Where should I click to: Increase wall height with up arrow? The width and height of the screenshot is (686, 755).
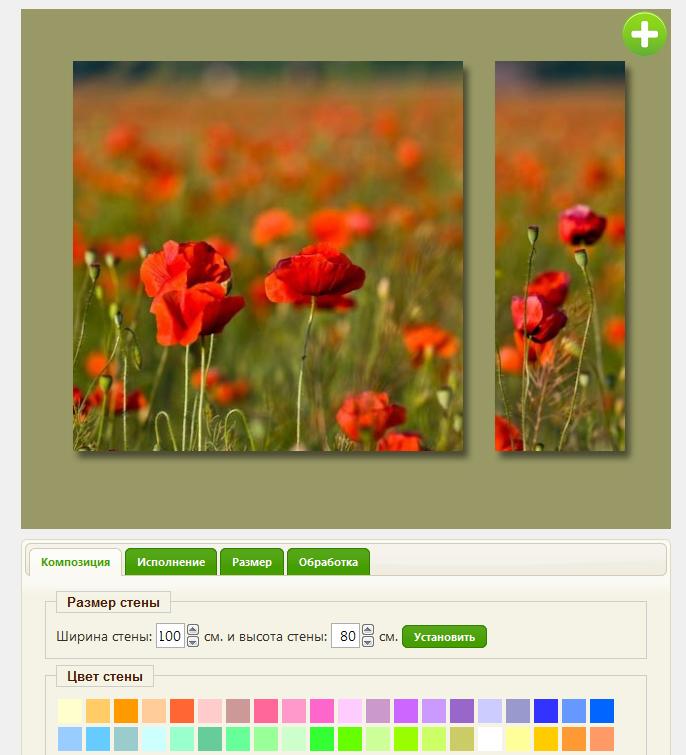[367, 631]
